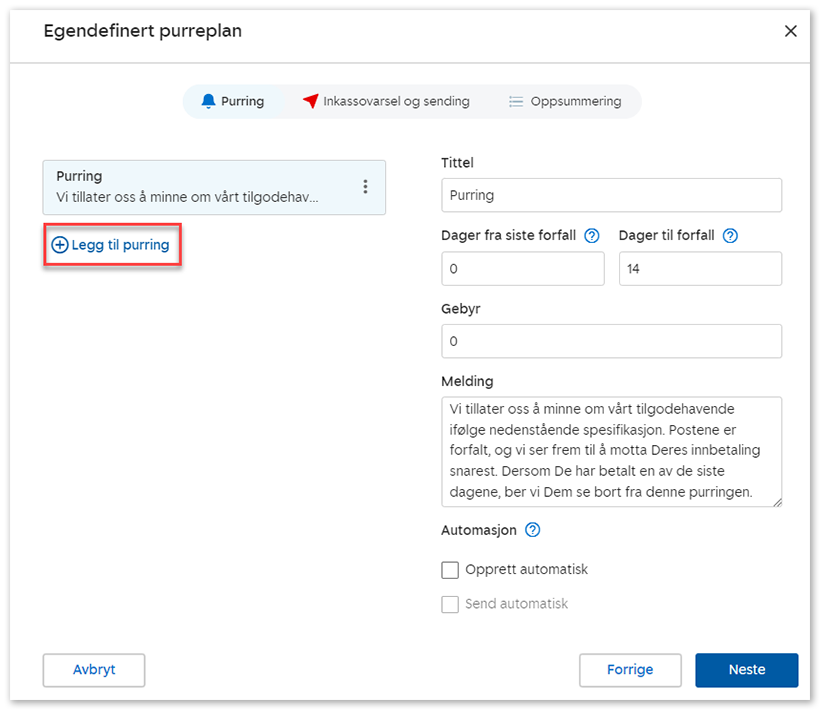This screenshot has height=710, width=820.
Task: Click the plus icon to add reminder
Action: click(60, 245)
